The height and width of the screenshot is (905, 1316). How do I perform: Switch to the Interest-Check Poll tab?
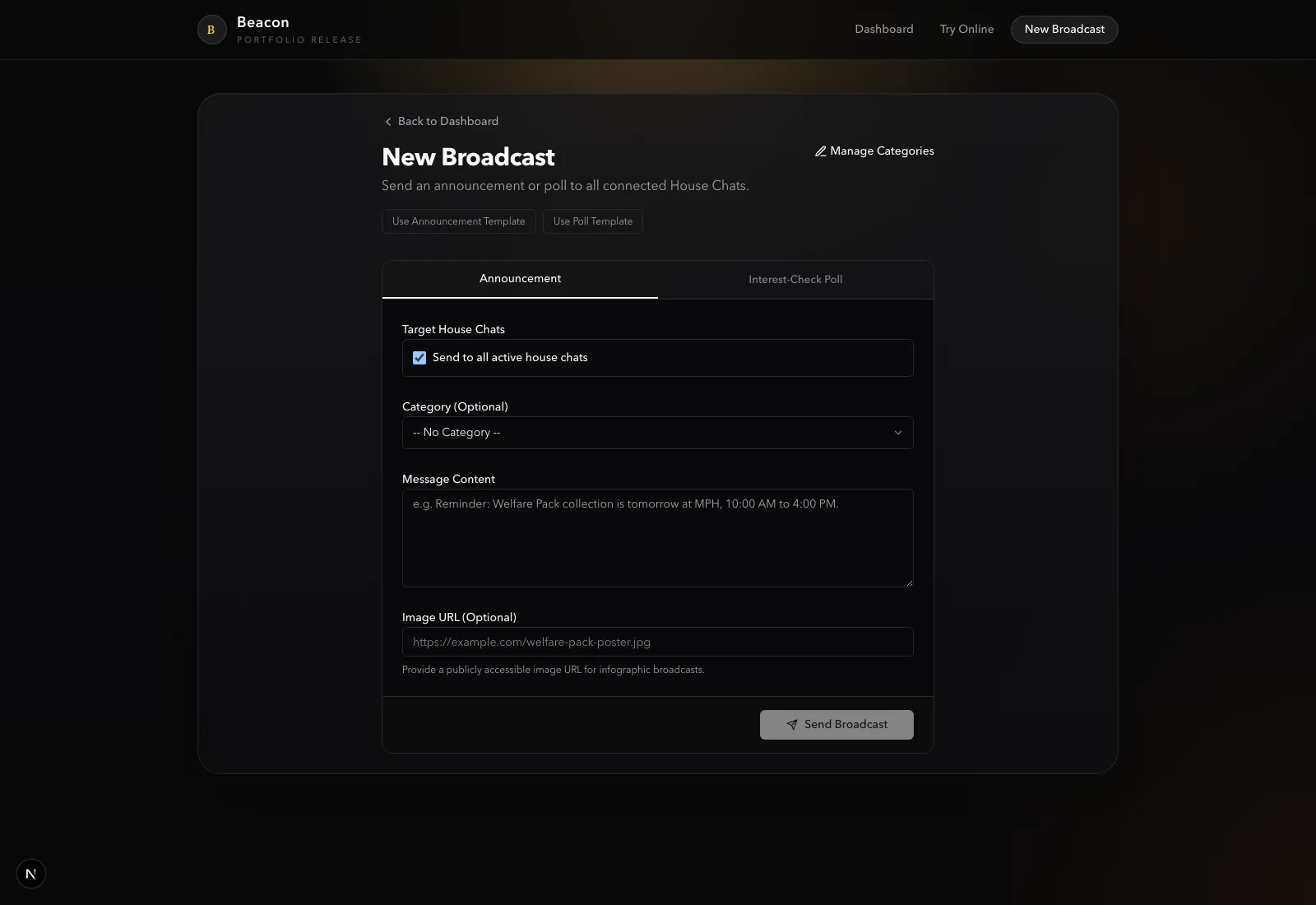[x=795, y=280]
